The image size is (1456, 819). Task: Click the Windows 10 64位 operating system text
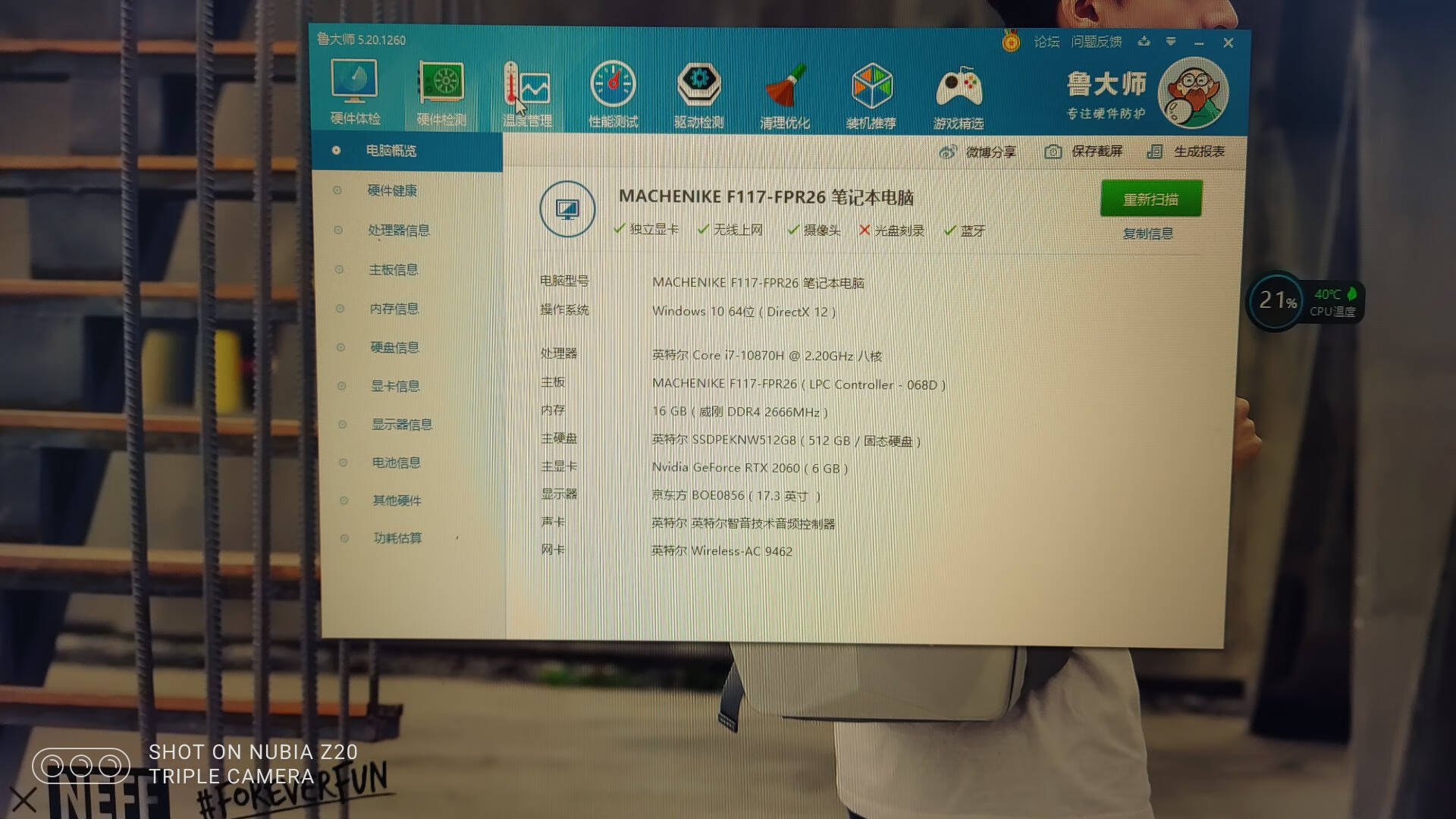(744, 312)
